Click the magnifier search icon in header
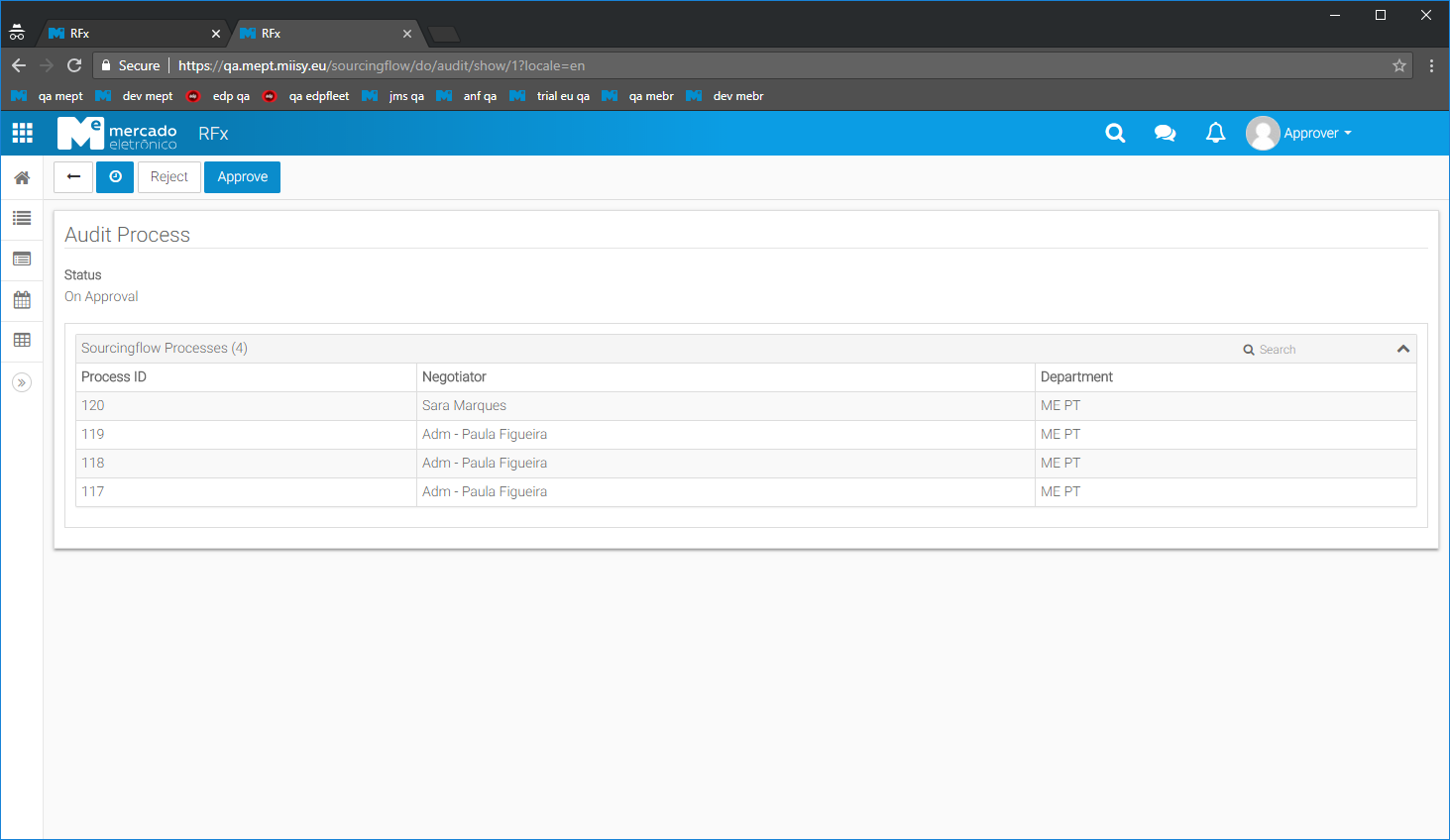Screen dimensions: 1450x840 1115,133
